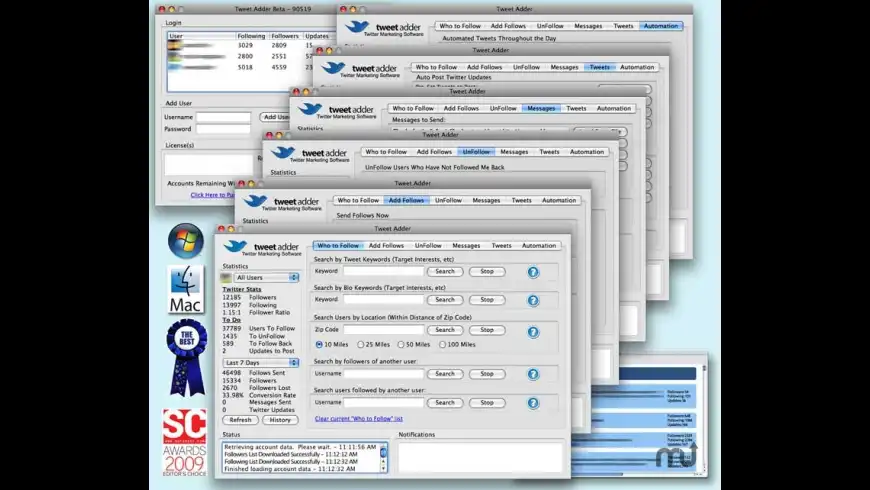Select highlighted UnFollow tab in UnFollow Users window
870x490 pixels.
(x=476, y=151)
